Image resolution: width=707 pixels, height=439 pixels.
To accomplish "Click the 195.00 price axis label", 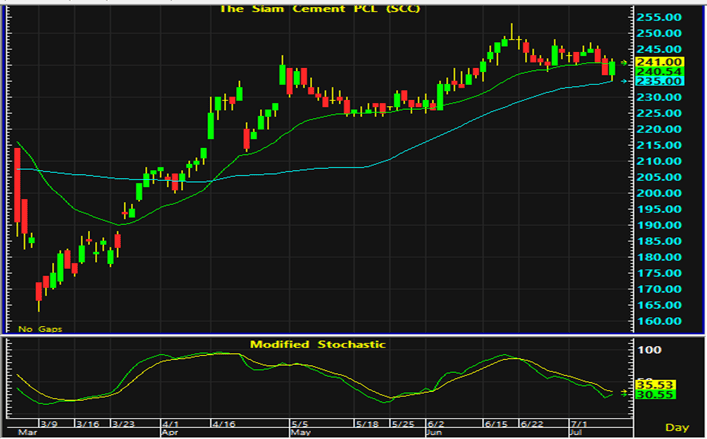I will pyautogui.click(x=659, y=209).
